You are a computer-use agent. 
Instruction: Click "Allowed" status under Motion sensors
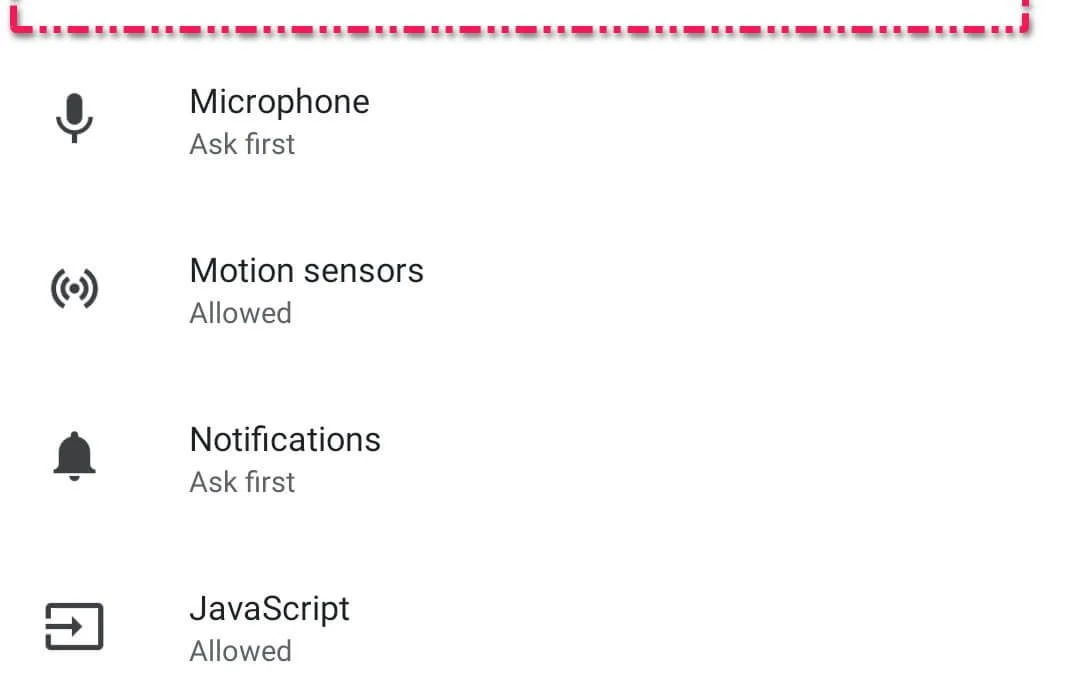240,313
